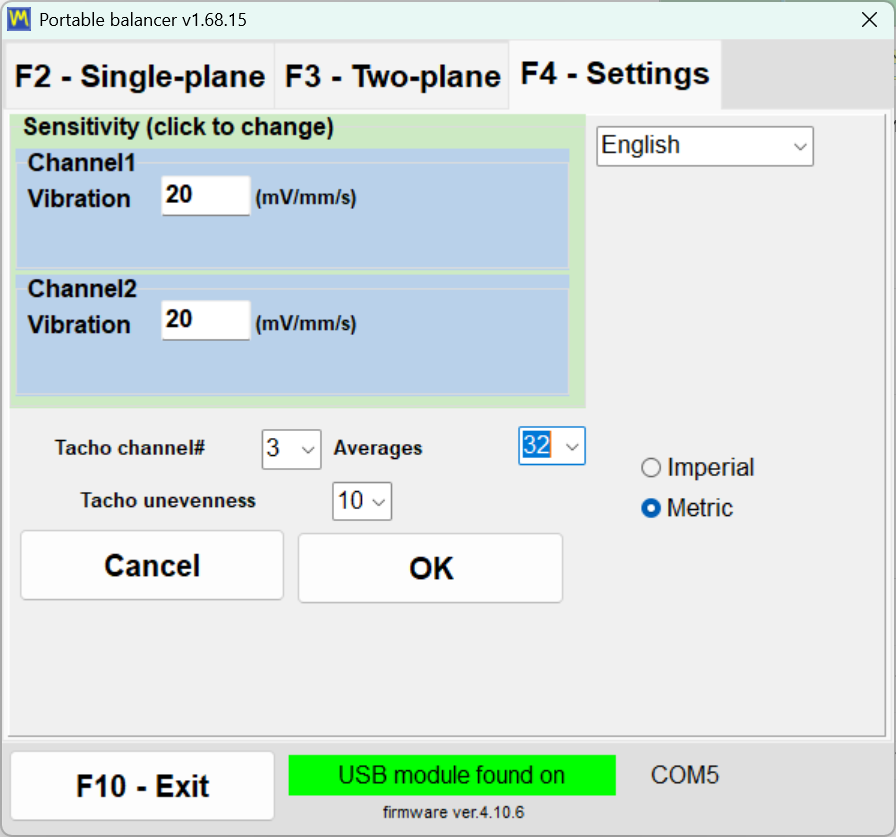
Task: Click F10 - Exit to close the program
Action: coord(141,786)
